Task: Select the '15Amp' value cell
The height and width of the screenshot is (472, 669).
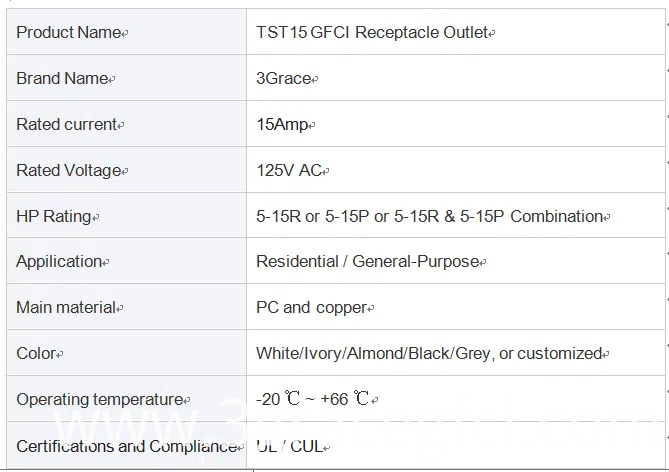Action: coord(283,125)
